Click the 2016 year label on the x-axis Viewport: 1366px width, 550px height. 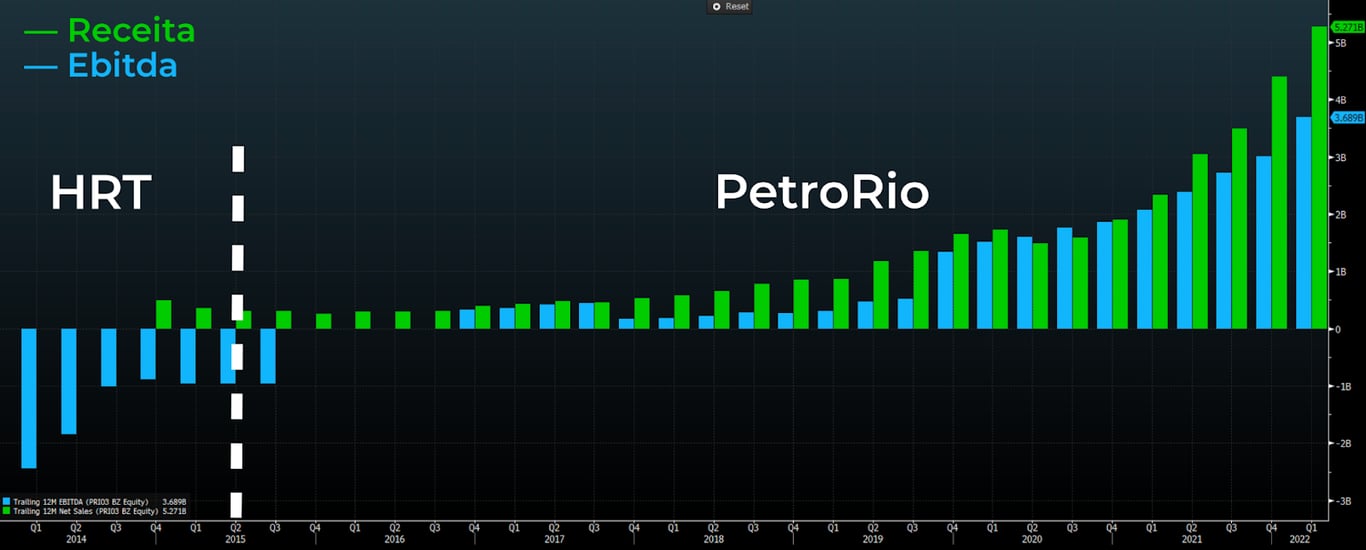(395, 538)
